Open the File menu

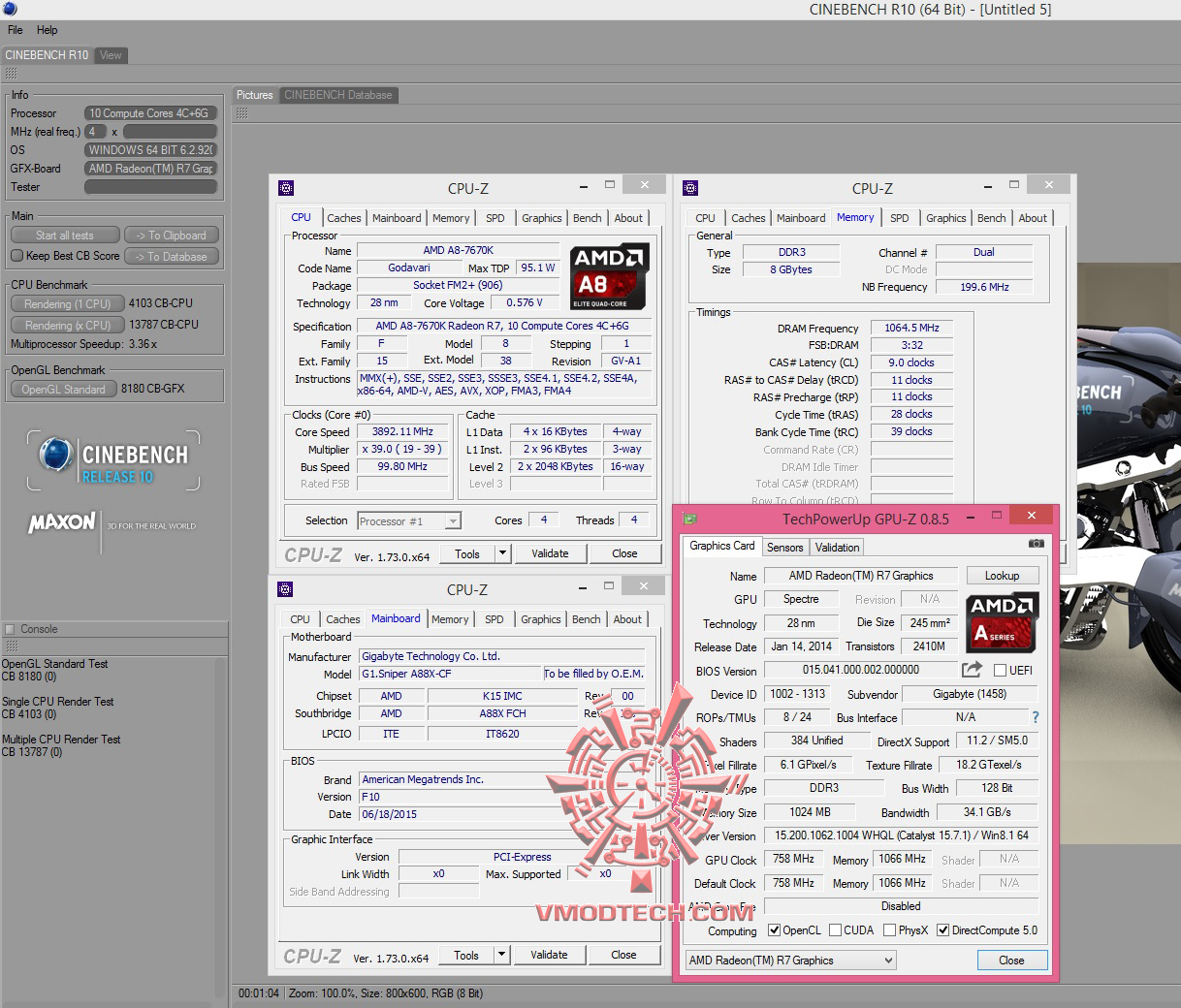(x=16, y=30)
